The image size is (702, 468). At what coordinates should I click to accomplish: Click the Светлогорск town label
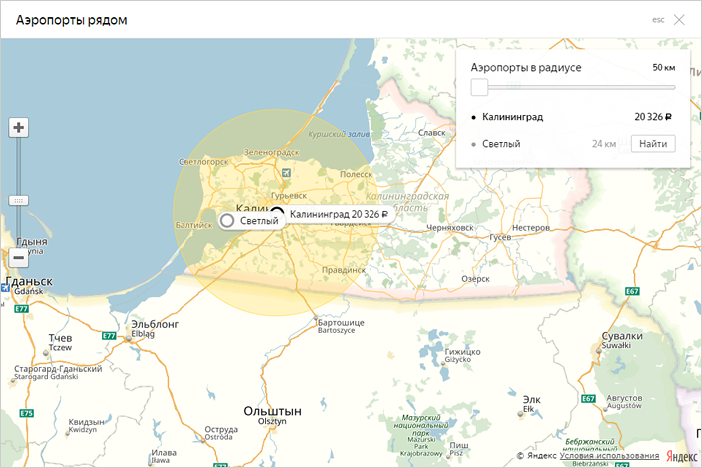[203, 162]
